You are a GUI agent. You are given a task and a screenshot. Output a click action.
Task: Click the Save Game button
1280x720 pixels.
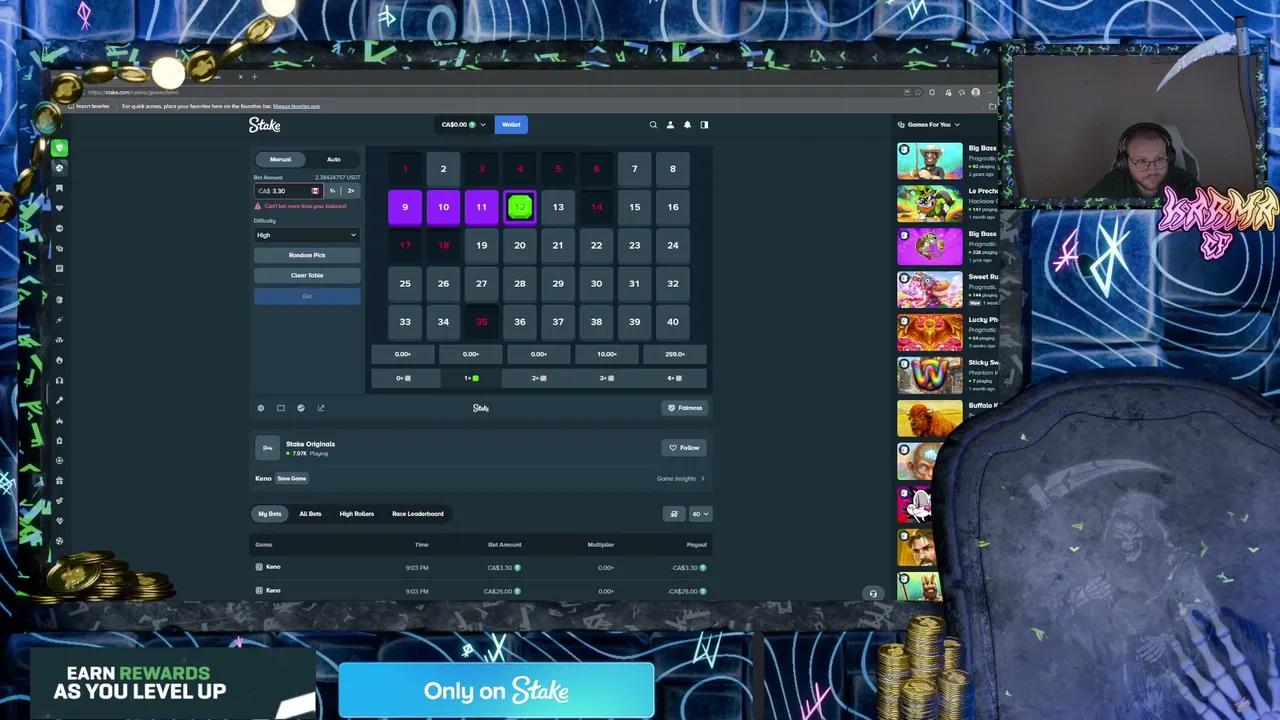(x=292, y=479)
